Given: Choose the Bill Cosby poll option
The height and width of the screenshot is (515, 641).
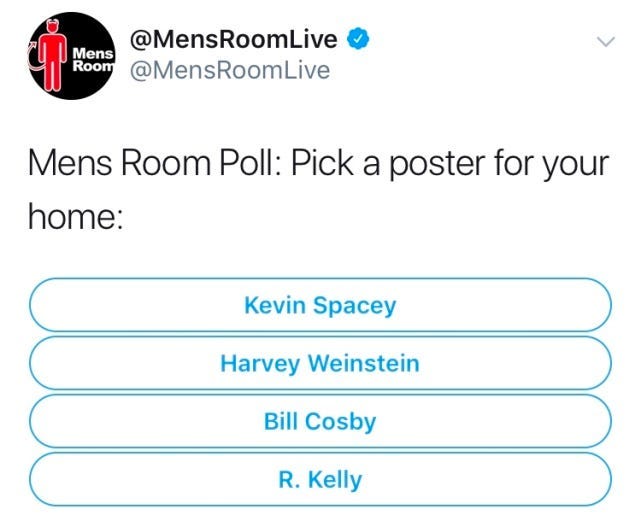Looking at the screenshot, I should point(320,421).
